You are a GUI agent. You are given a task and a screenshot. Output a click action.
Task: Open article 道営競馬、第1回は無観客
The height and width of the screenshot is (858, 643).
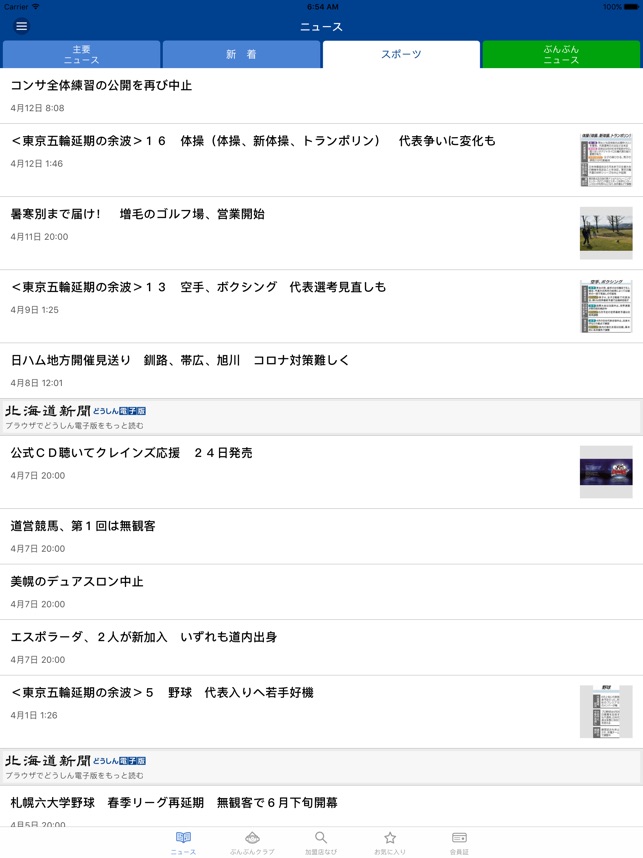[321, 537]
